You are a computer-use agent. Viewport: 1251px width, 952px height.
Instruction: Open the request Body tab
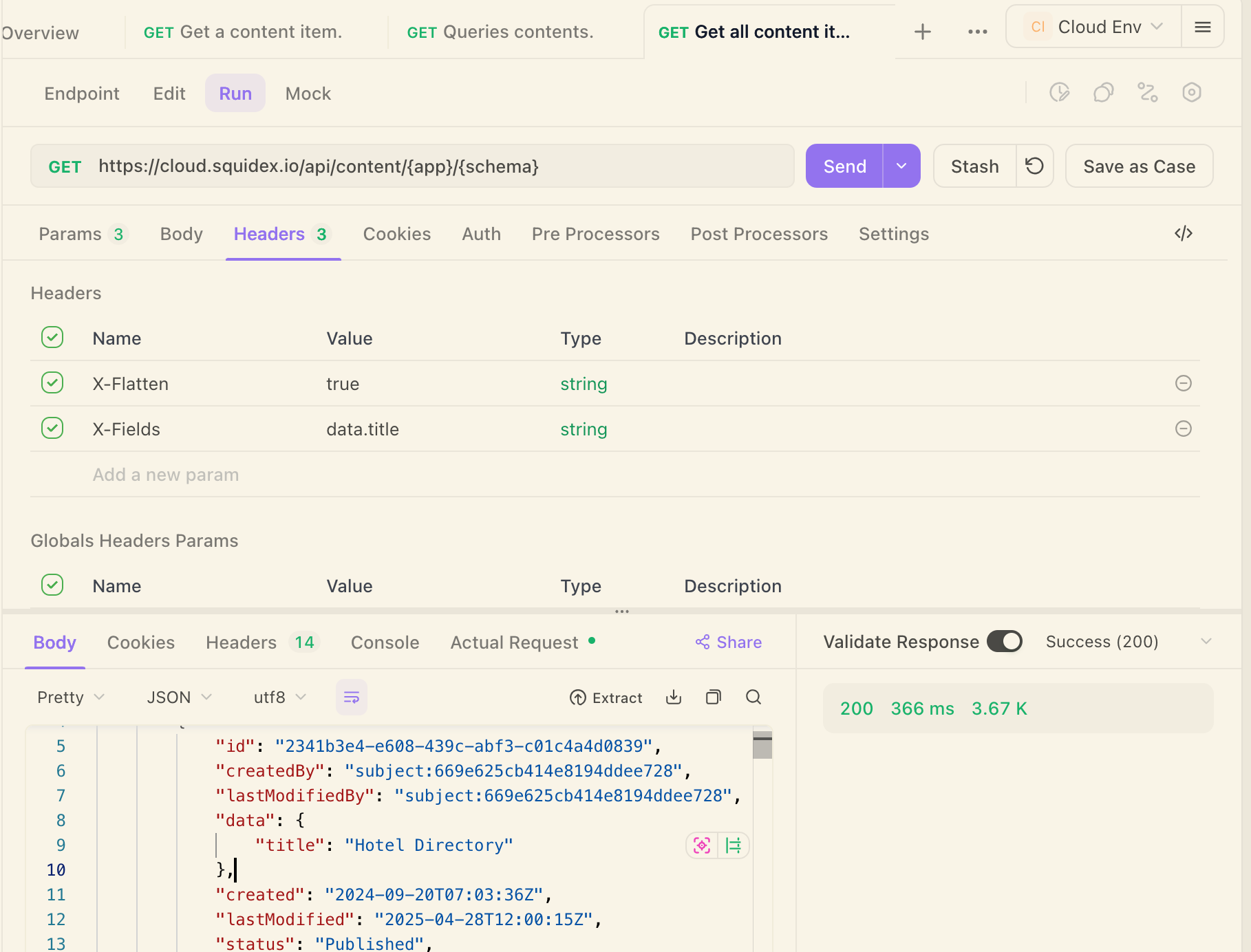(x=182, y=235)
